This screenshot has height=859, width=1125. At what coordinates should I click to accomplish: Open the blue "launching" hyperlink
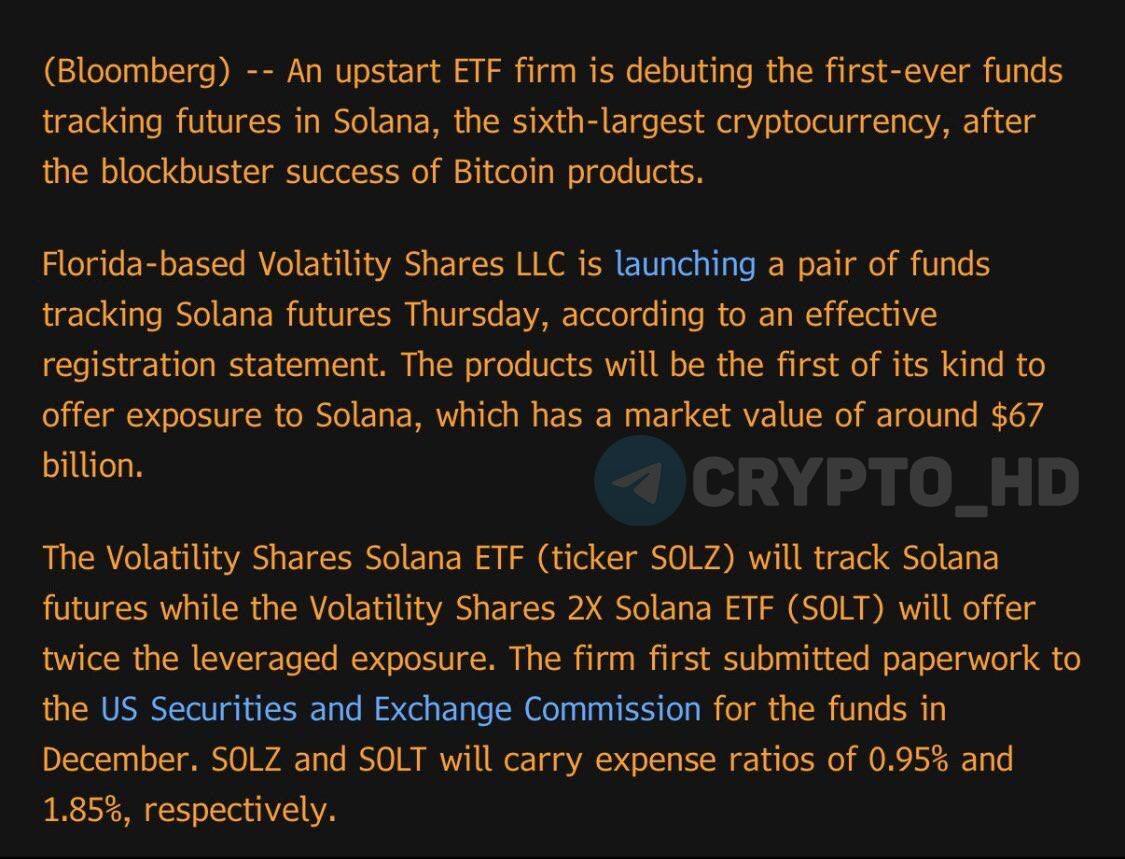coord(685,266)
